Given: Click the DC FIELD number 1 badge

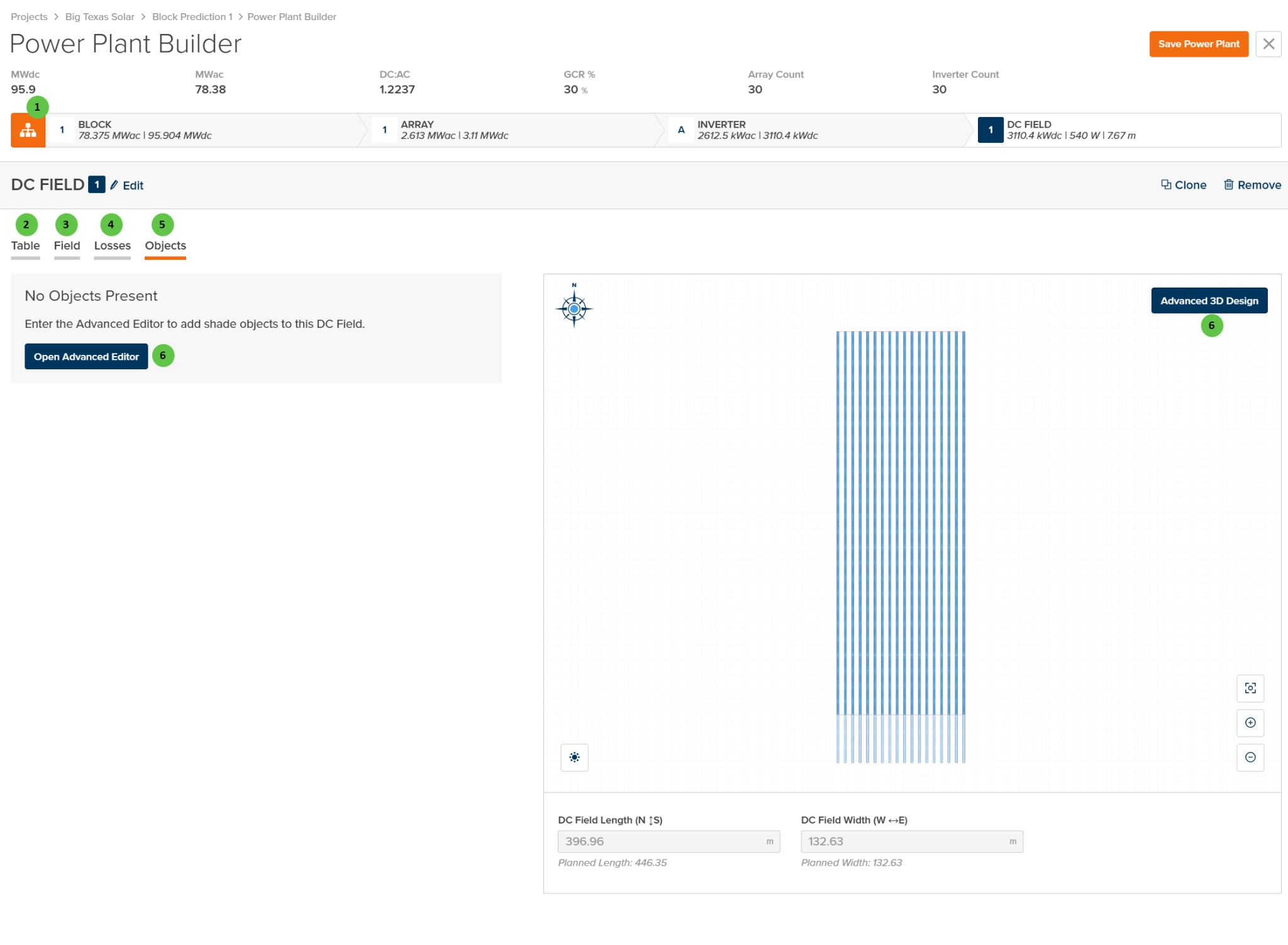Looking at the screenshot, I should [96, 185].
